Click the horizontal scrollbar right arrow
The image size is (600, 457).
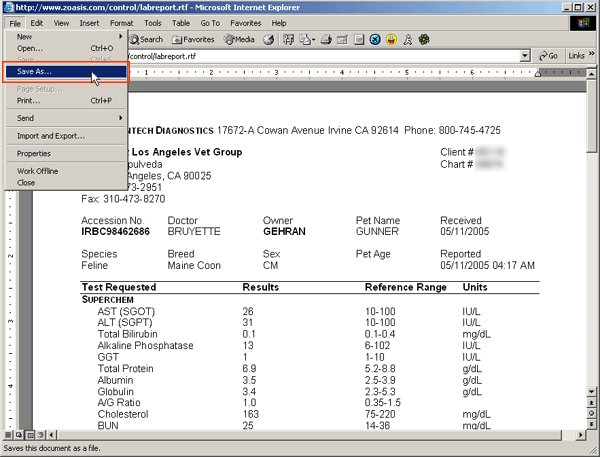point(581,435)
